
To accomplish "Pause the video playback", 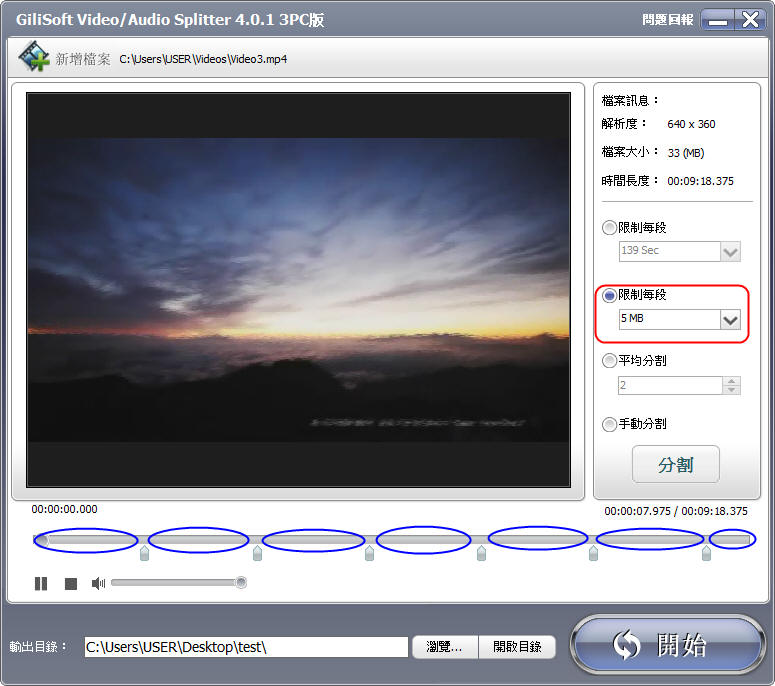I will click(x=41, y=583).
